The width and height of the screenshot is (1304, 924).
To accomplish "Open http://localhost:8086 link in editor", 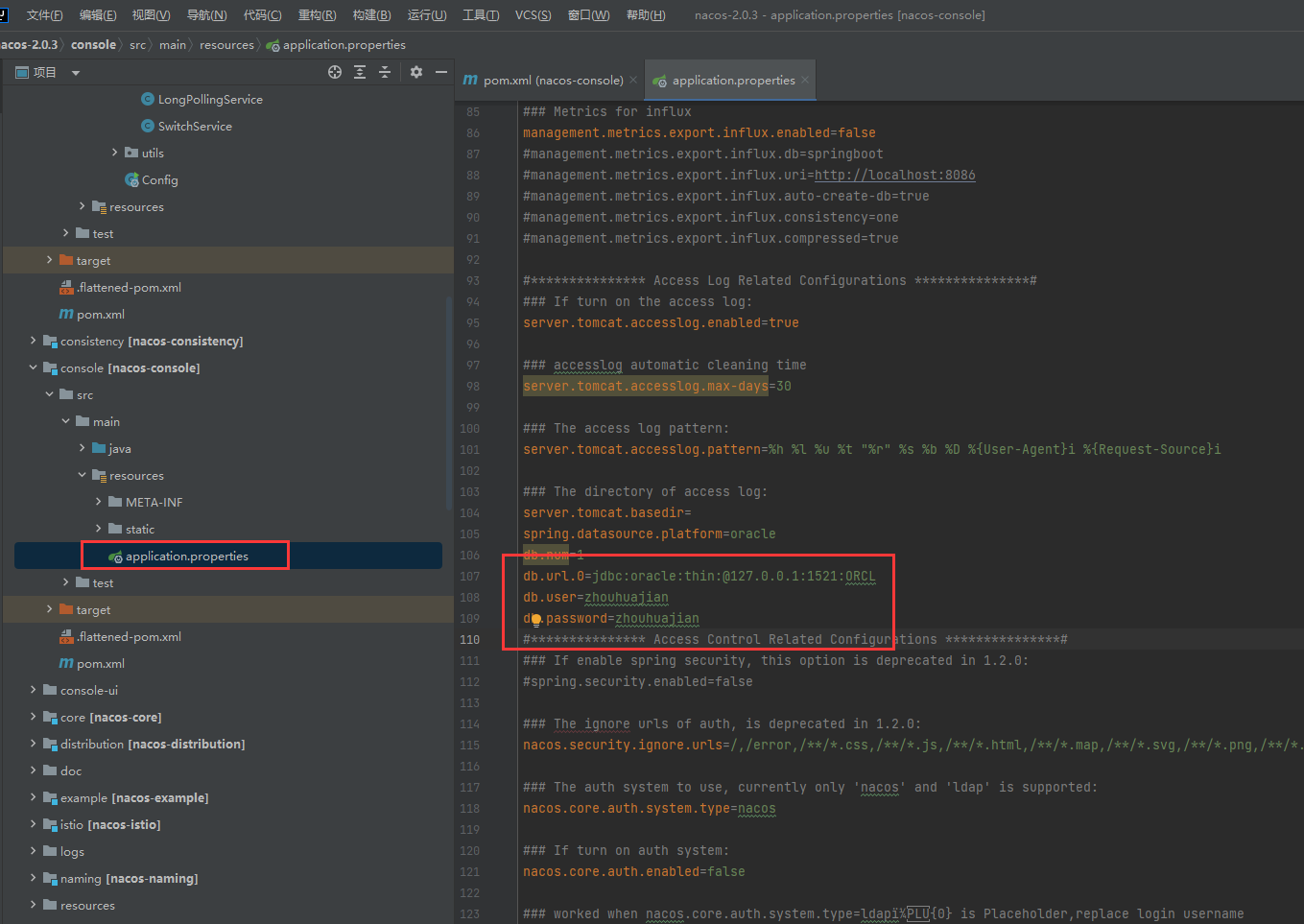I will pyautogui.click(x=894, y=176).
